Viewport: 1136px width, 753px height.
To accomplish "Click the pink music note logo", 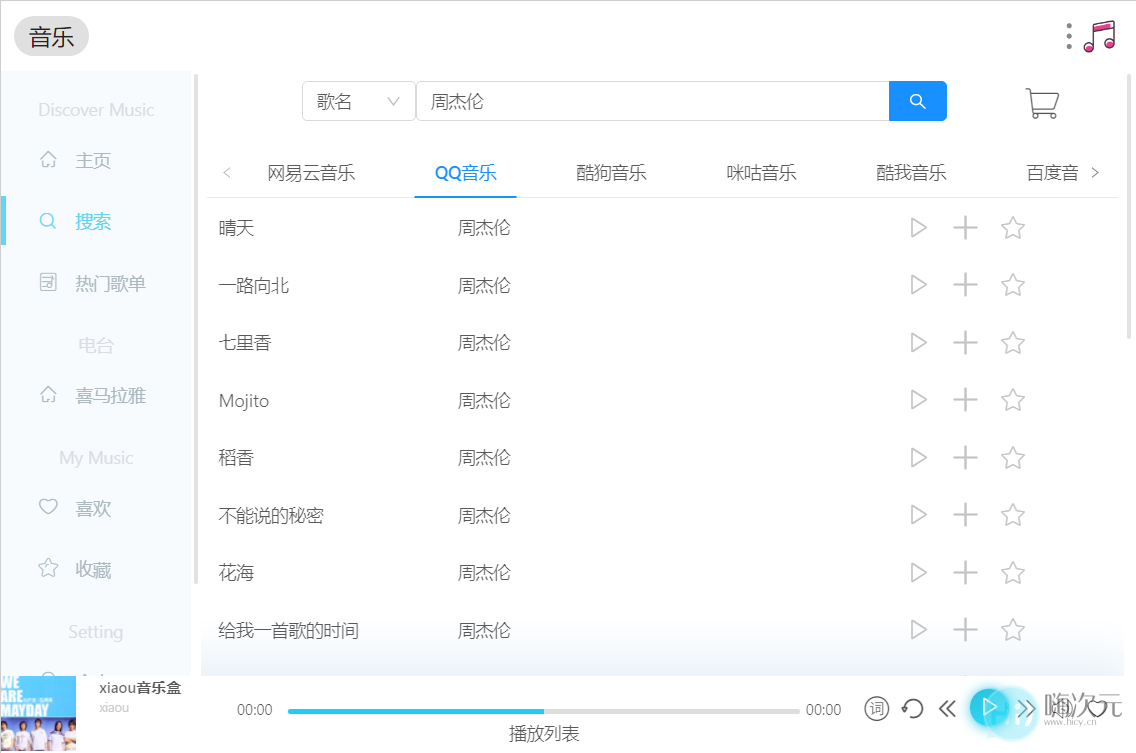I will tap(1099, 35).
